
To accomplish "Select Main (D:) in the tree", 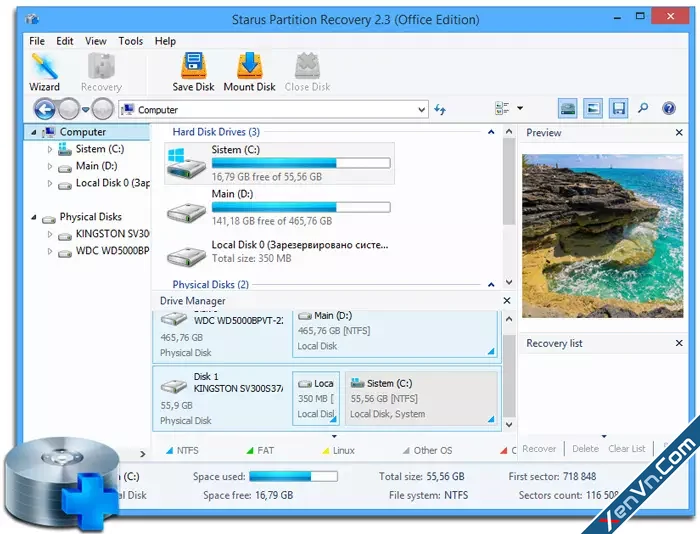I will click(x=96, y=166).
